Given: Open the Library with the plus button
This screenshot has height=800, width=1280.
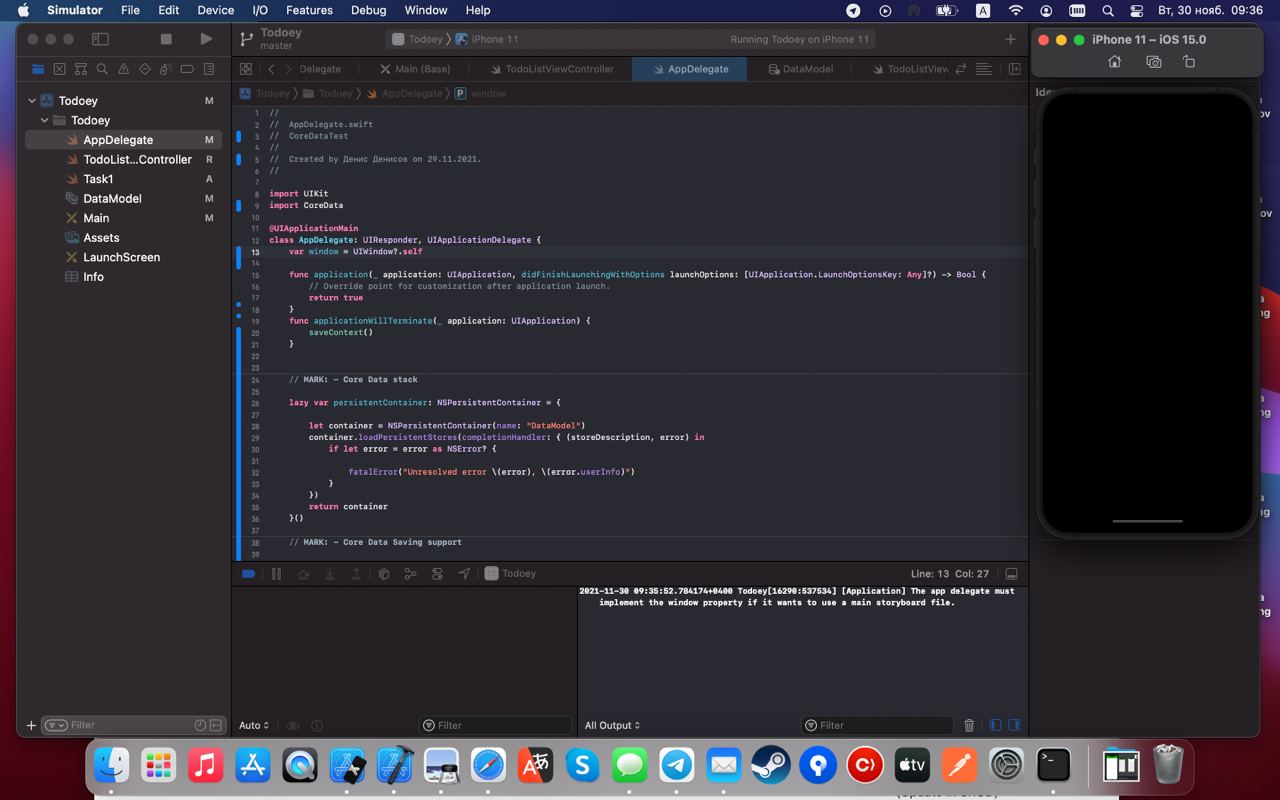Looking at the screenshot, I should (1010, 39).
